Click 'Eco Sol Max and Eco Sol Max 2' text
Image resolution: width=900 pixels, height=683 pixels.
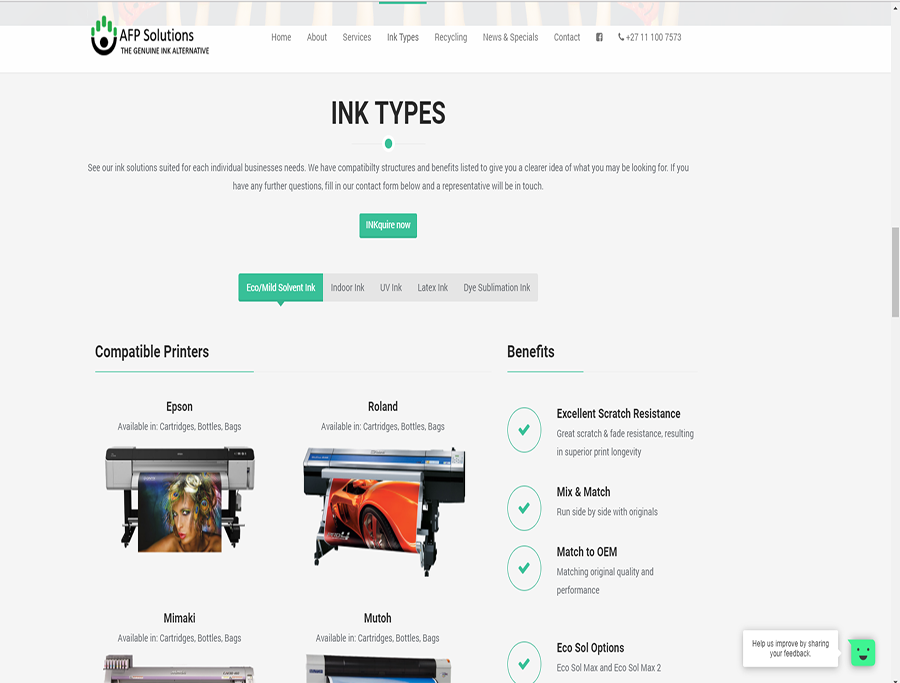pyautogui.click(x=609, y=668)
